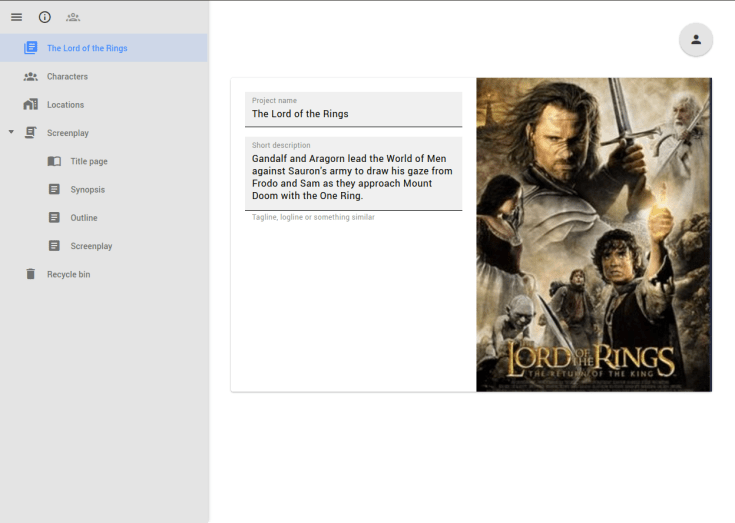Click into the Short description text area
The height and width of the screenshot is (523, 735).
coord(353,175)
